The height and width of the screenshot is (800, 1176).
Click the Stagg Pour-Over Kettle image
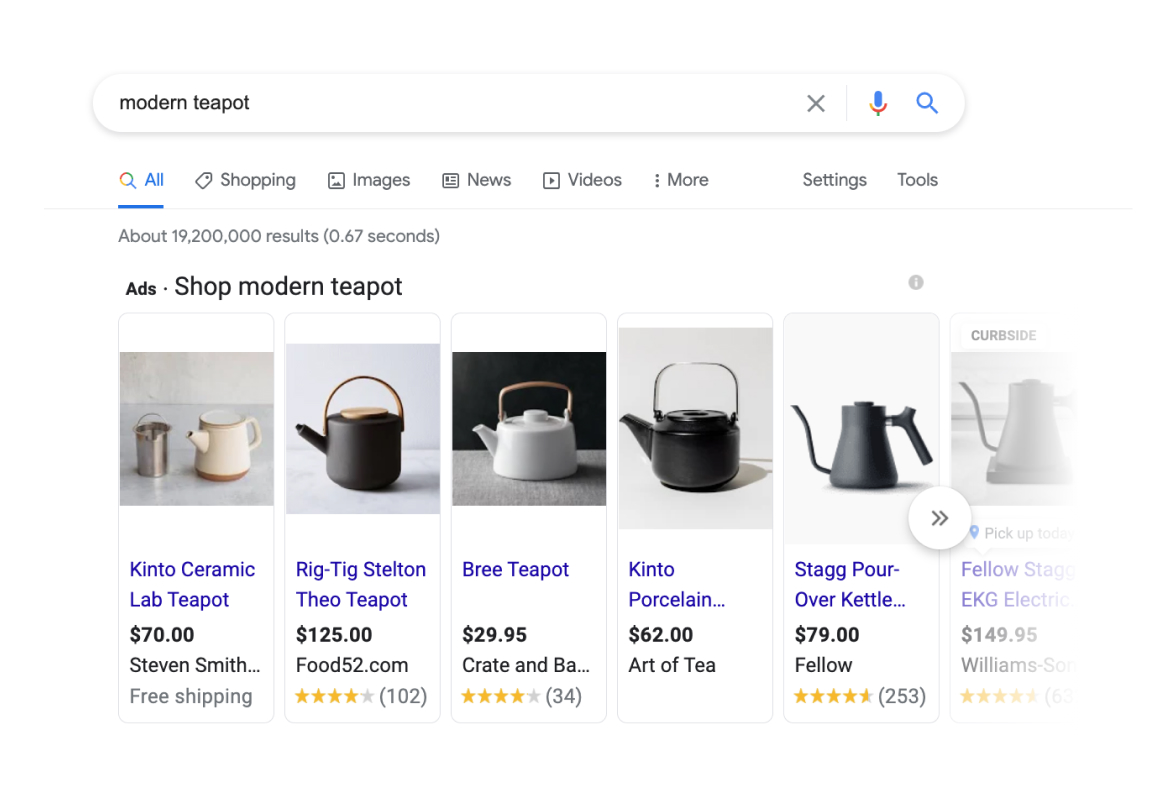tap(861, 432)
